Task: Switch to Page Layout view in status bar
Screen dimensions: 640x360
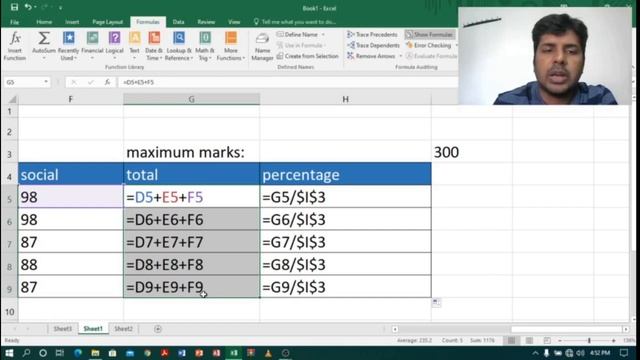Action: coord(529,340)
